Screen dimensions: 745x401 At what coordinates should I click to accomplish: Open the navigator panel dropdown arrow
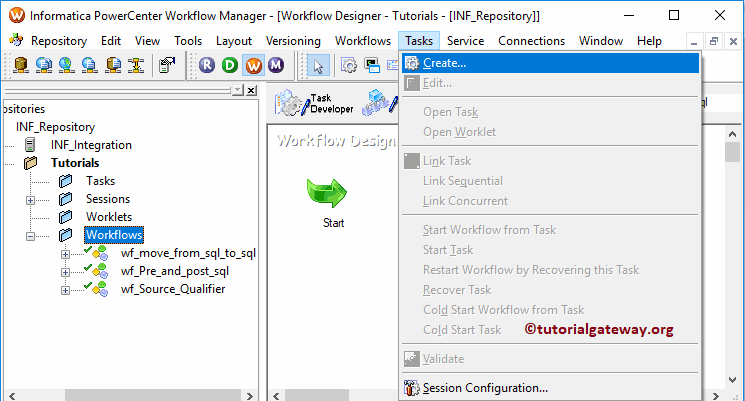click(x=238, y=90)
